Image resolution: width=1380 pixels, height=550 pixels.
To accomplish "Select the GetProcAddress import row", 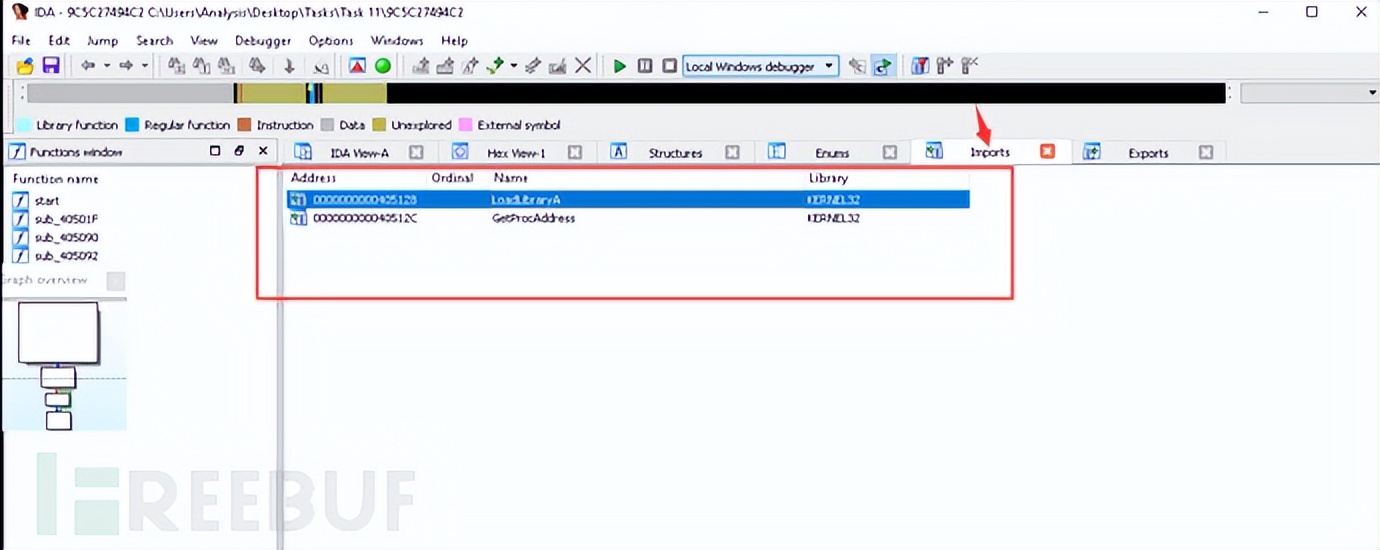I will (628, 218).
